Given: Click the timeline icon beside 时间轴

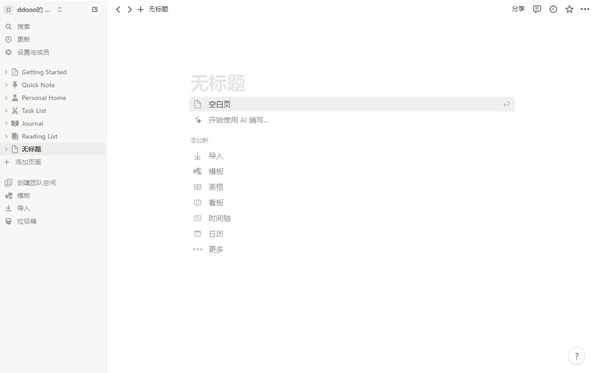Looking at the screenshot, I should 198,218.
